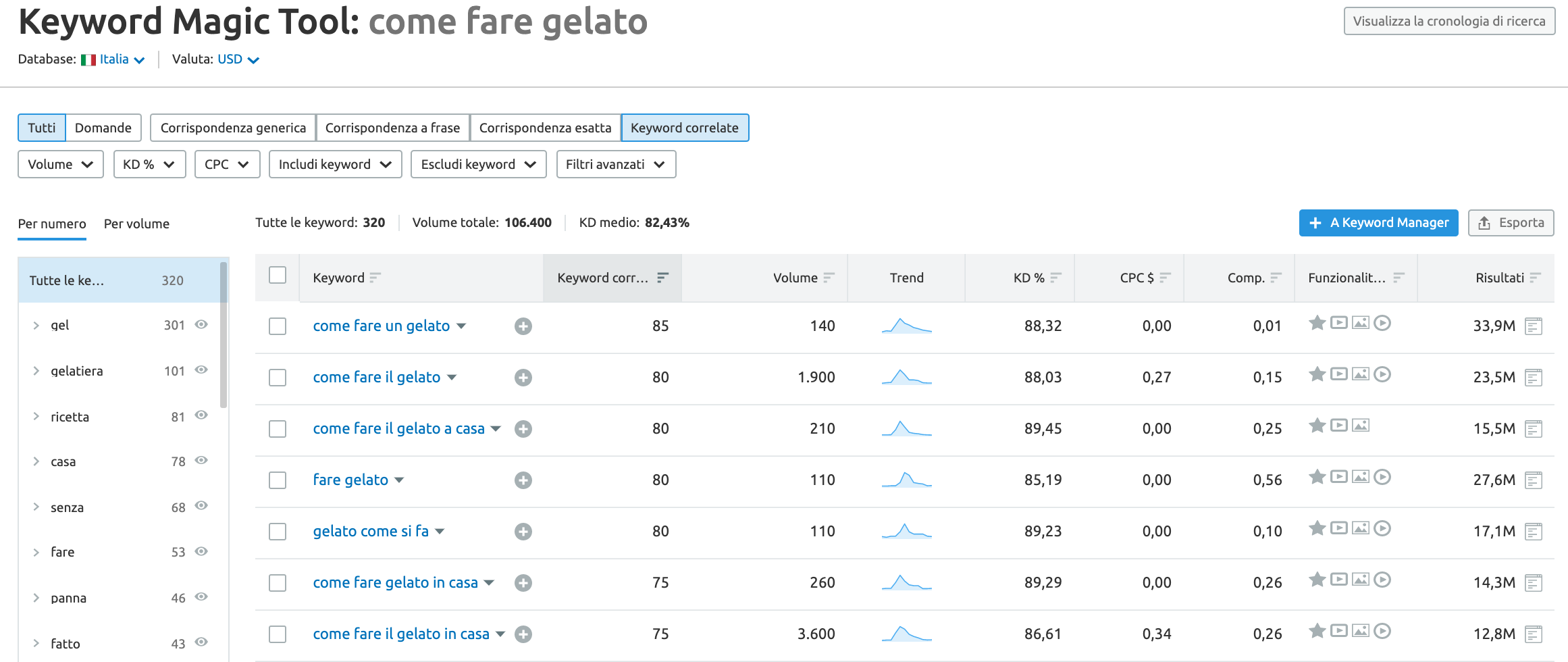This screenshot has height=662, width=1568.
Task: Change database via Italia dropdown
Action: (x=122, y=59)
